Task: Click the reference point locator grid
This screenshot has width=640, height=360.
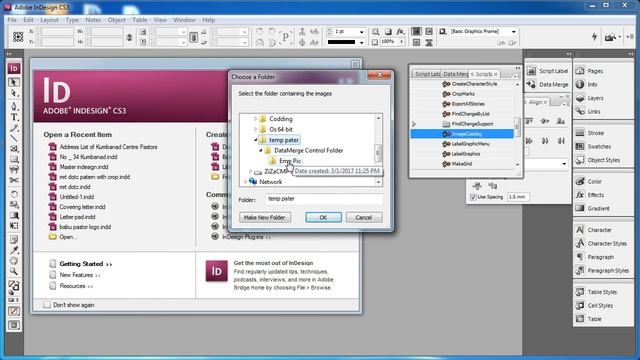Action: pos(18,37)
